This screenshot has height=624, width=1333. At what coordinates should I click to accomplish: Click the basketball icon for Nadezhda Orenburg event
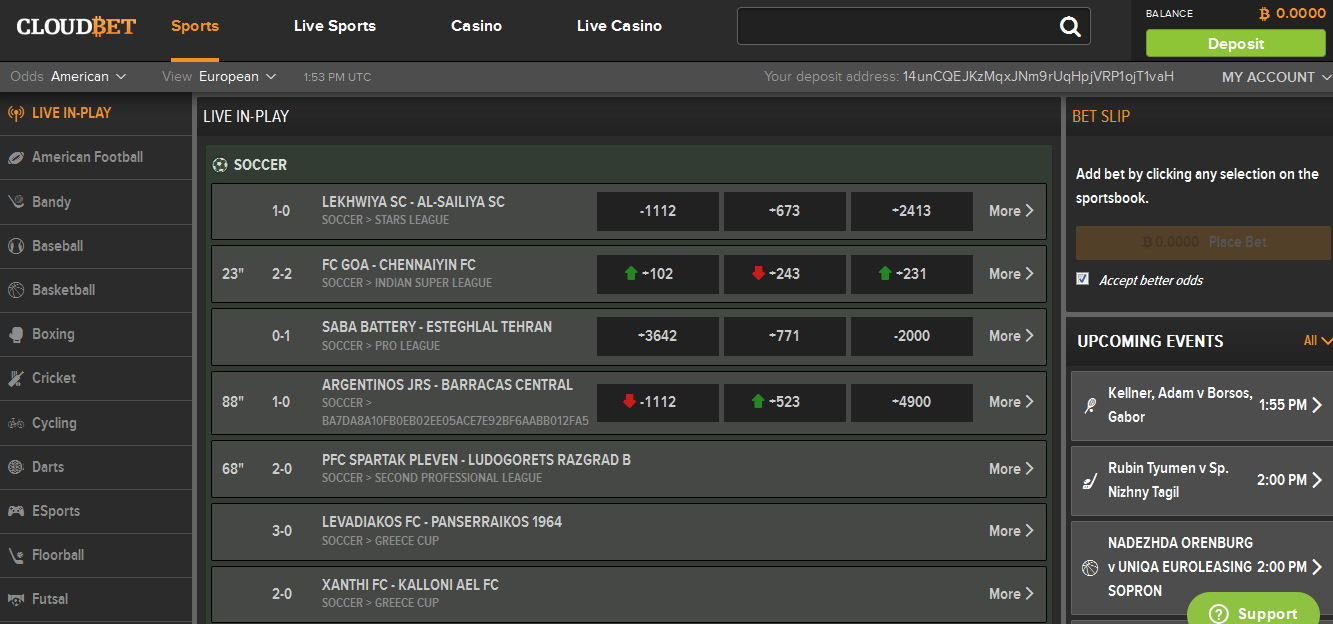(1090, 568)
